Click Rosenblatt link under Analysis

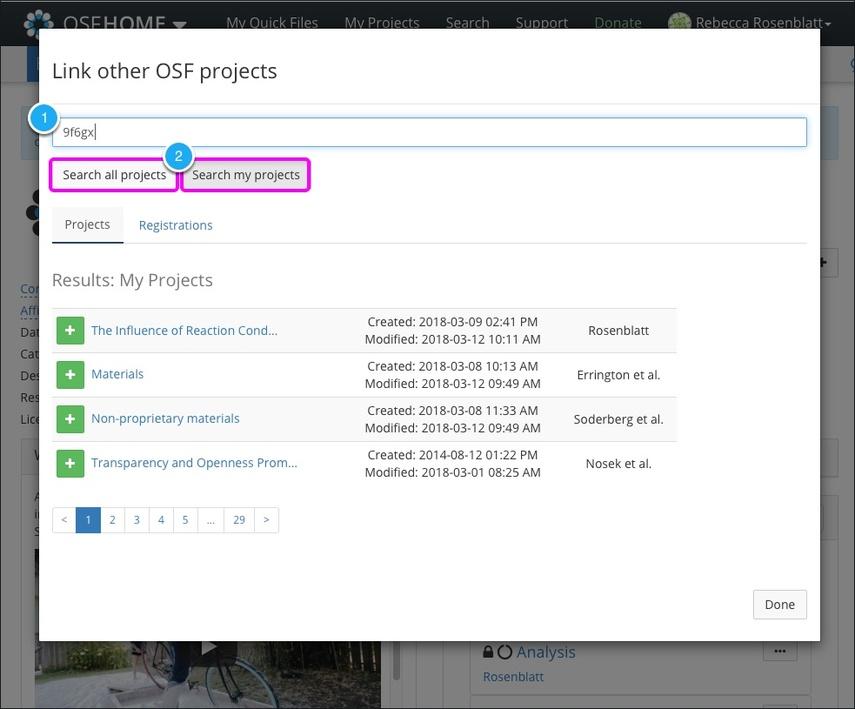click(513, 677)
